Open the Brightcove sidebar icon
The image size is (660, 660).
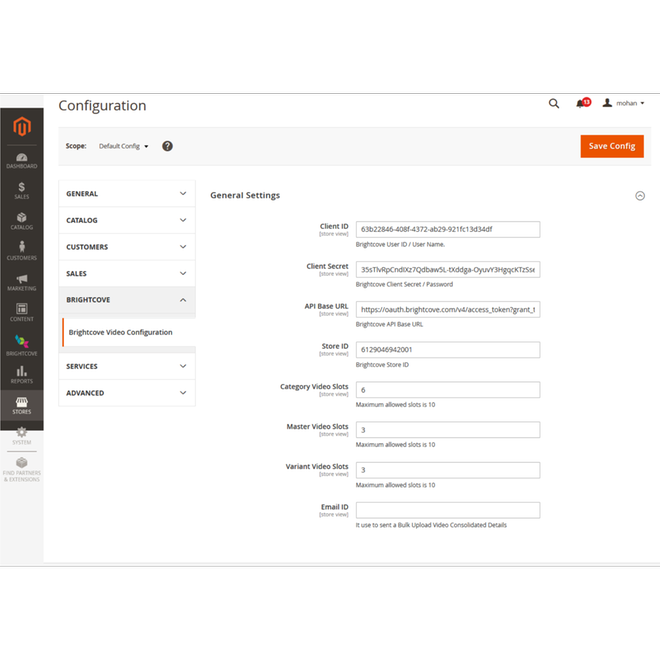[x=22, y=346]
